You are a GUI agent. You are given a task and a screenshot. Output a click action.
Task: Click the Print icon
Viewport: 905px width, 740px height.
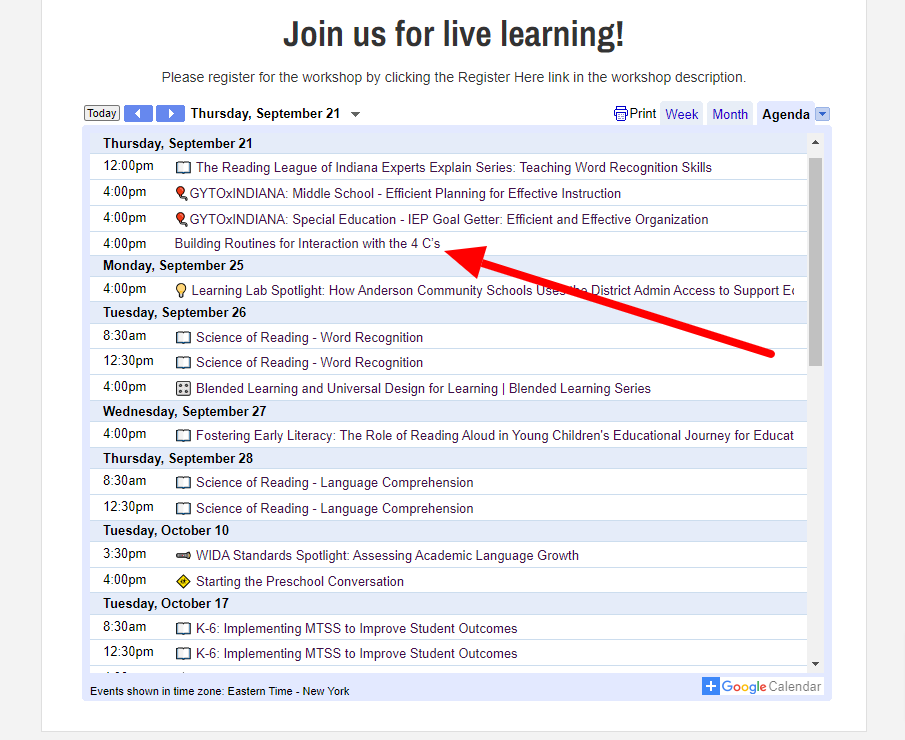(621, 113)
